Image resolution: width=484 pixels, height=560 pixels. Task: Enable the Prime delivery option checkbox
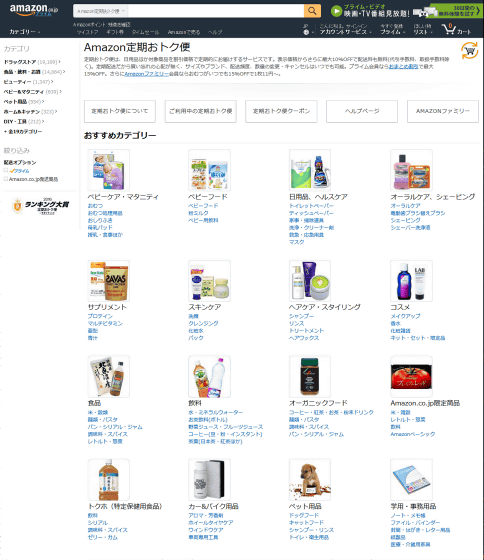pyautogui.click(x=6, y=170)
